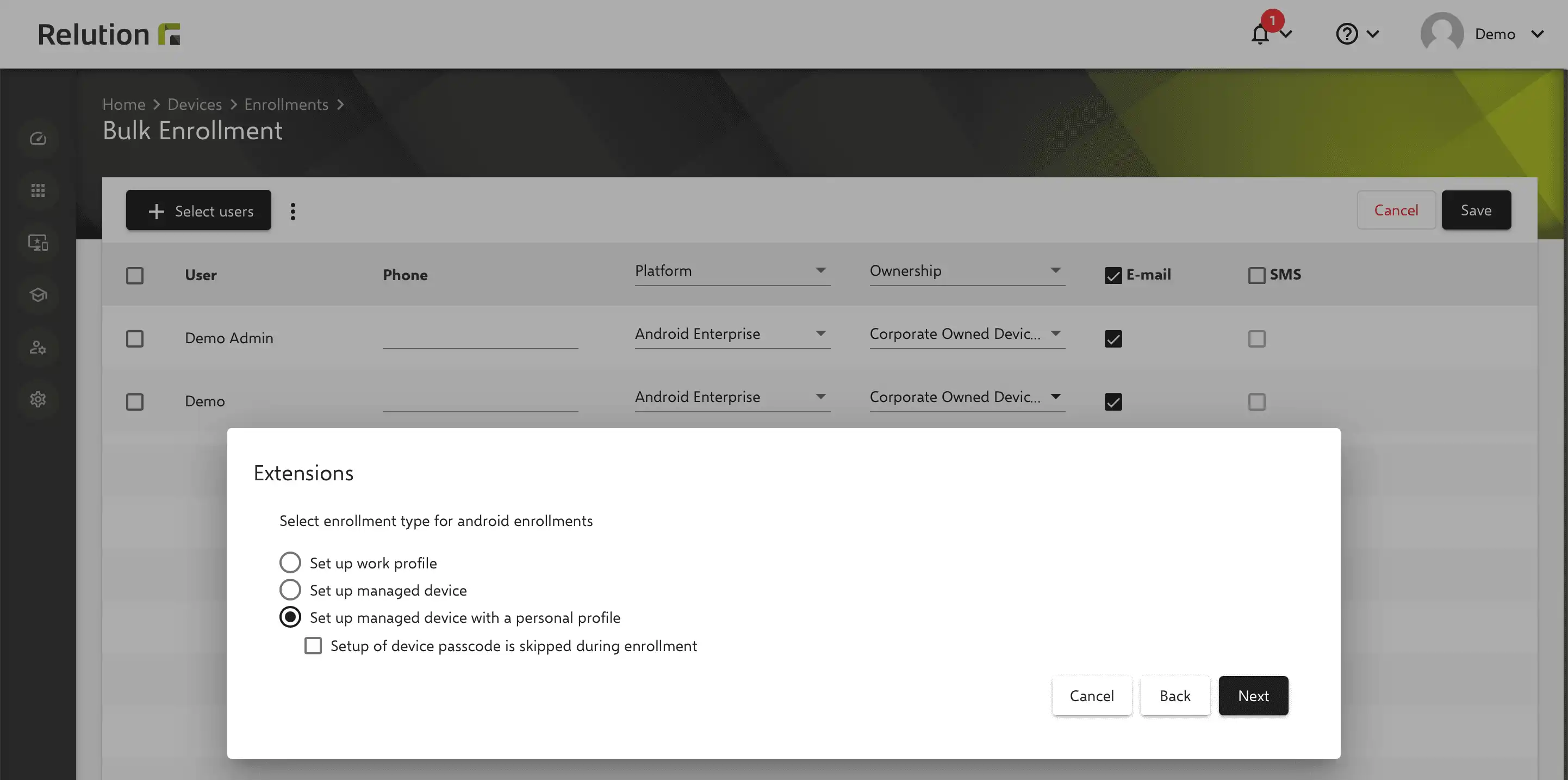Image resolution: width=1568 pixels, height=780 pixels.
Task: Expand the notifications chevron
Action: (x=1286, y=34)
